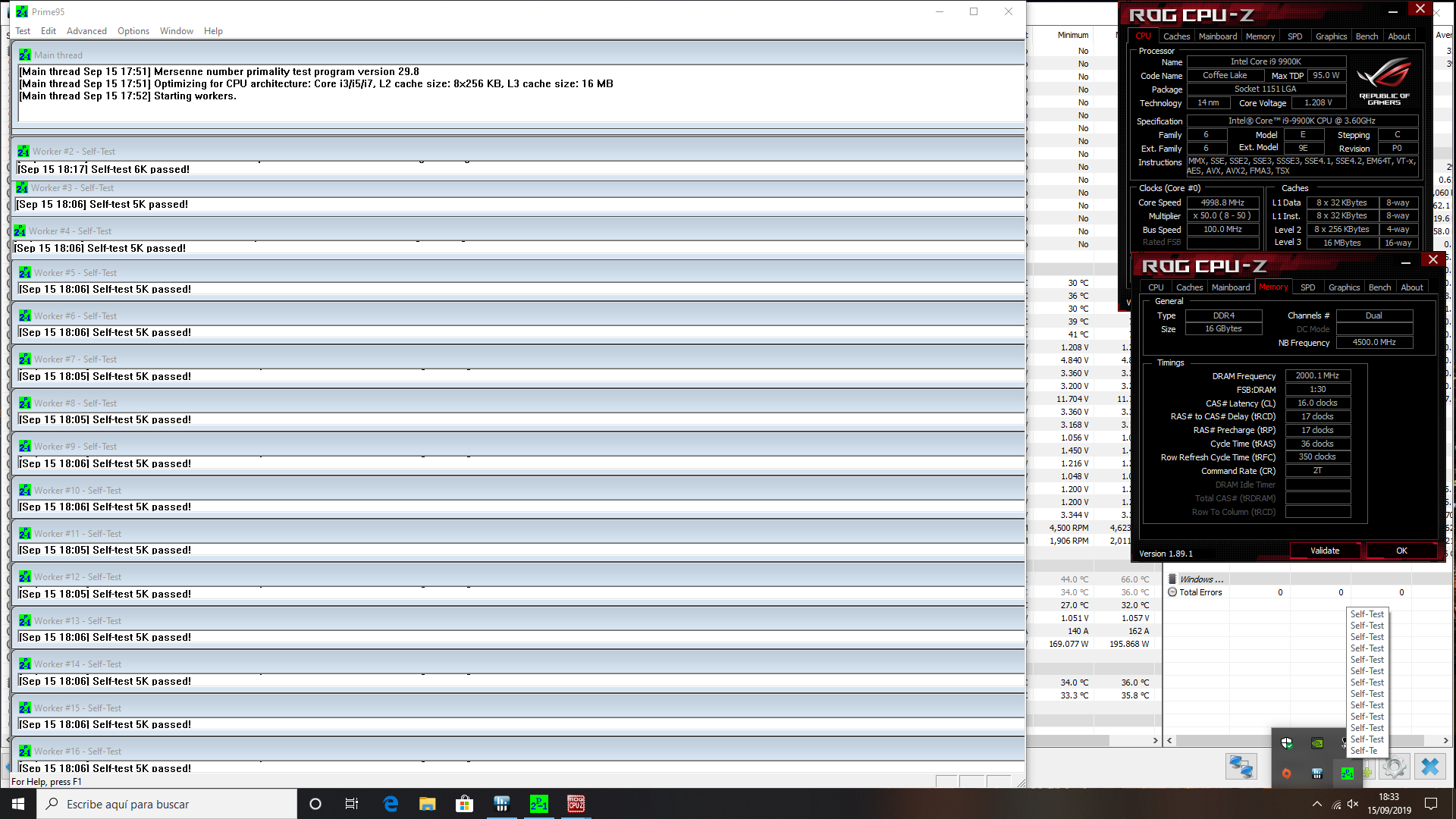Screen dimensions: 1456x819
Task: Click OK button in CPU-Z Memory window
Action: [x=1401, y=551]
